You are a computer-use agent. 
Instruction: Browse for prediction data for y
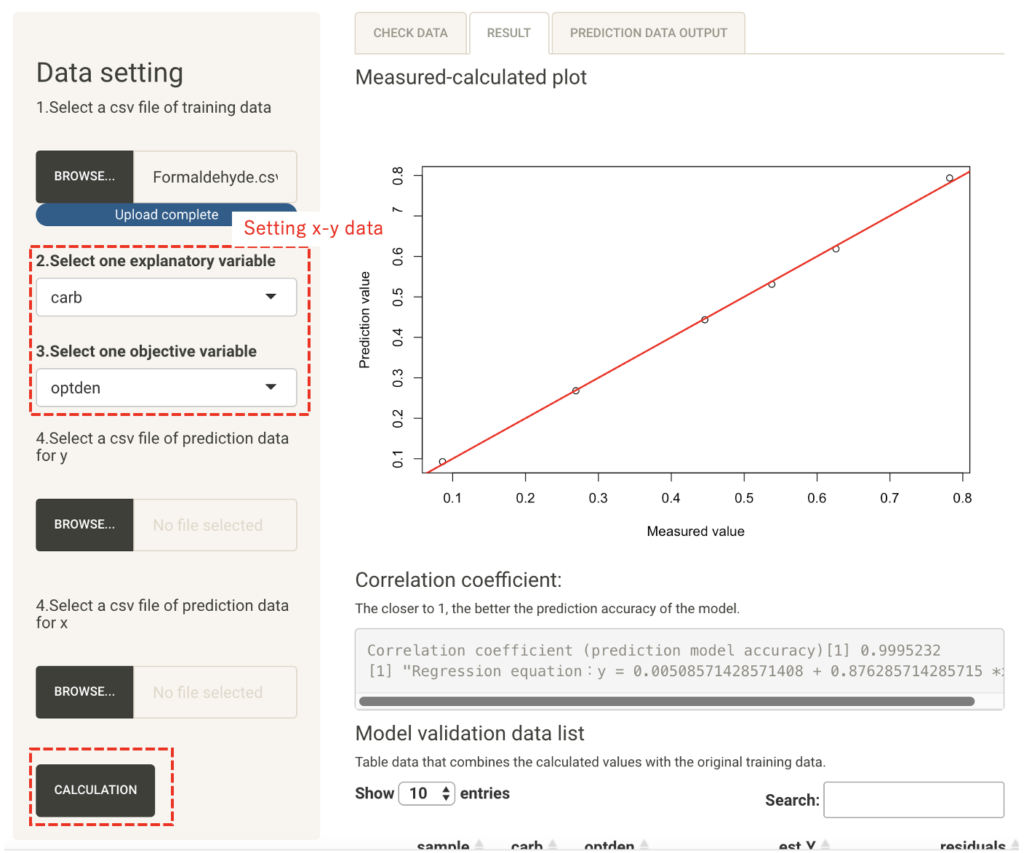[x=85, y=525]
